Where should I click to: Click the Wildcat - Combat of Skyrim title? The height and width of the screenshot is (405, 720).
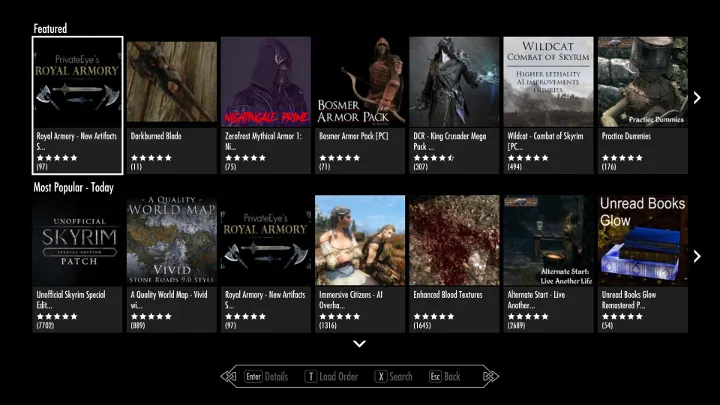(545, 141)
